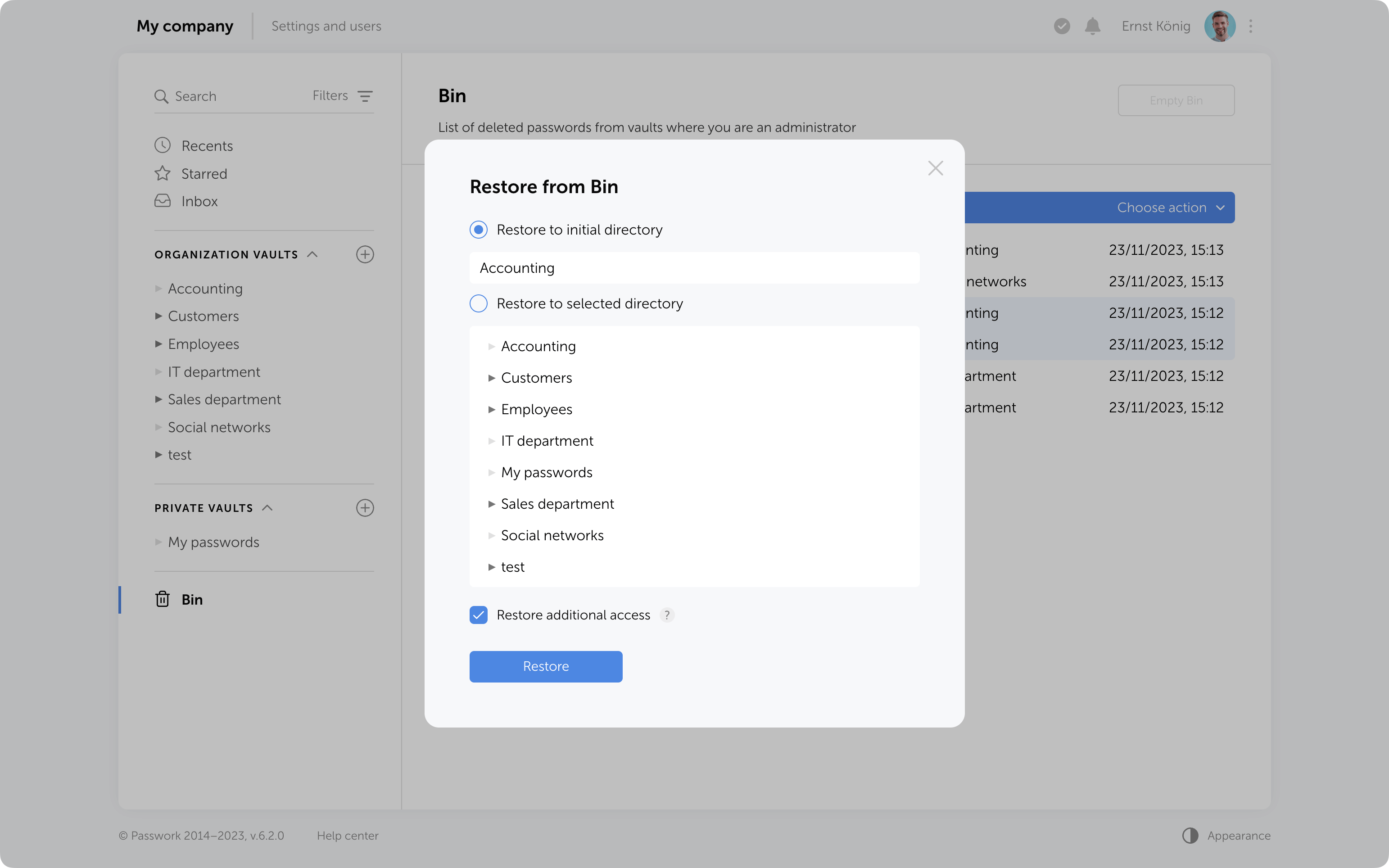The image size is (1389, 868).
Task: Add a new organization vault with plus icon
Action: click(365, 254)
